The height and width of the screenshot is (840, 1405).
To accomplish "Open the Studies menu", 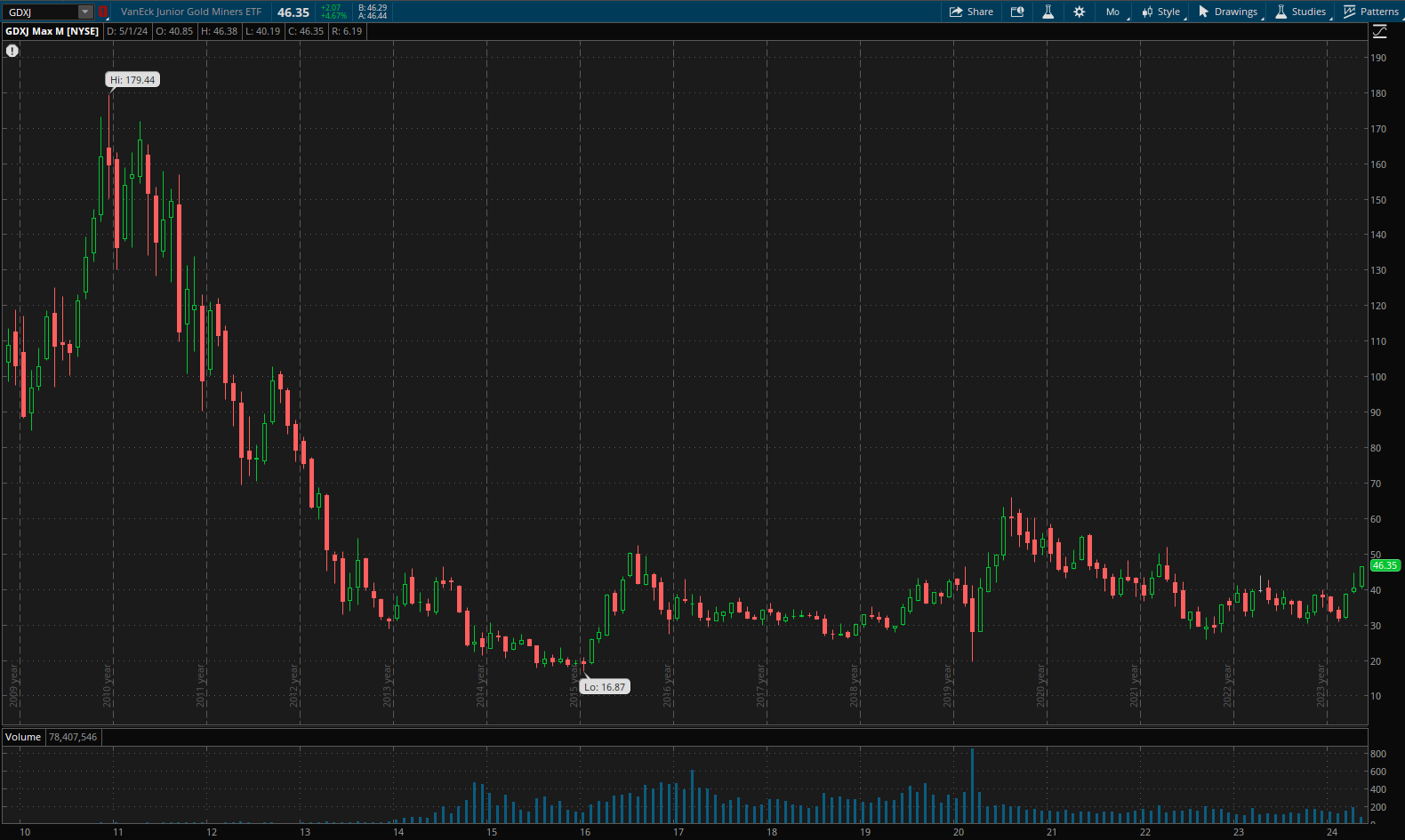I will 1302,12.
